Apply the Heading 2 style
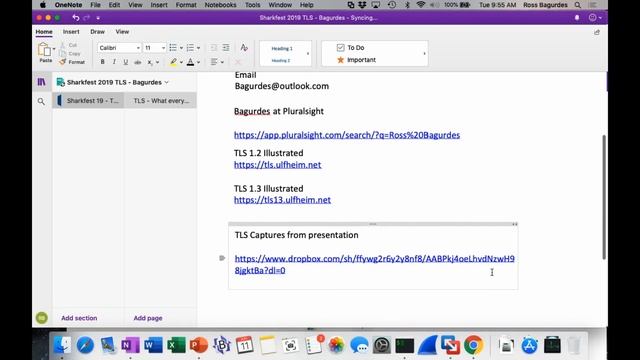The height and width of the screenshot is (360, 640). pyautogui.click(x=281, y=60)
